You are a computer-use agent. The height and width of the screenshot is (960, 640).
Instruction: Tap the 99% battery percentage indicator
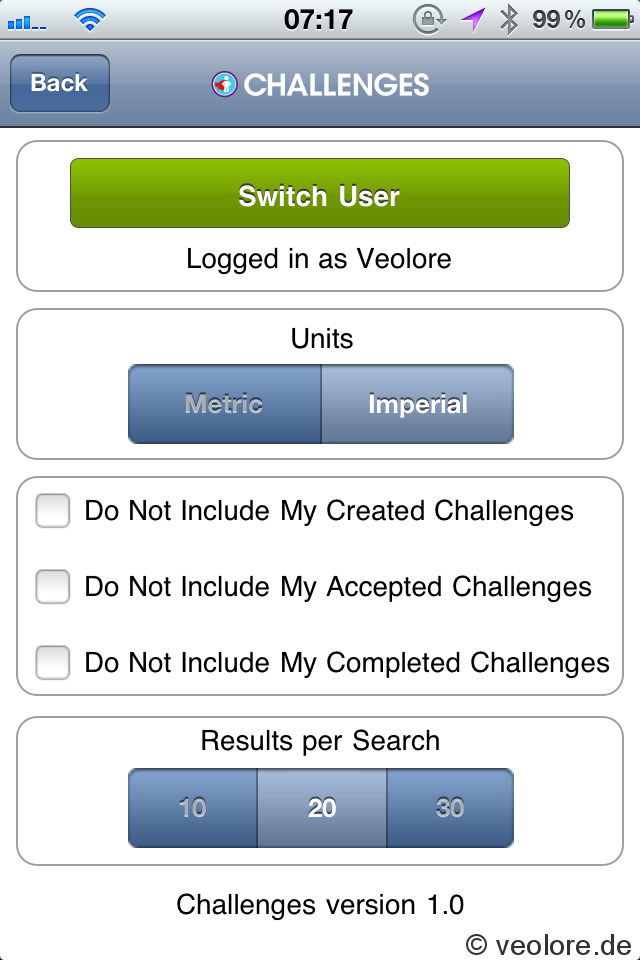(x=558, y=20)
